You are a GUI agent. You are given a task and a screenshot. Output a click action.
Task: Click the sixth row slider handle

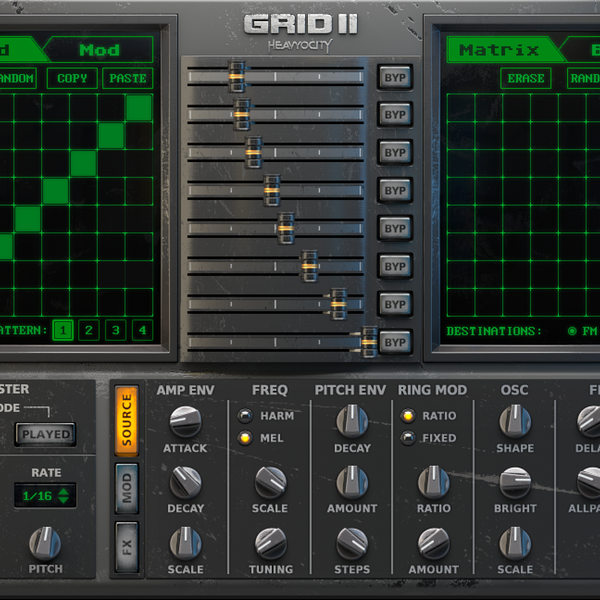pyautogui.click(x=309, y=266)
